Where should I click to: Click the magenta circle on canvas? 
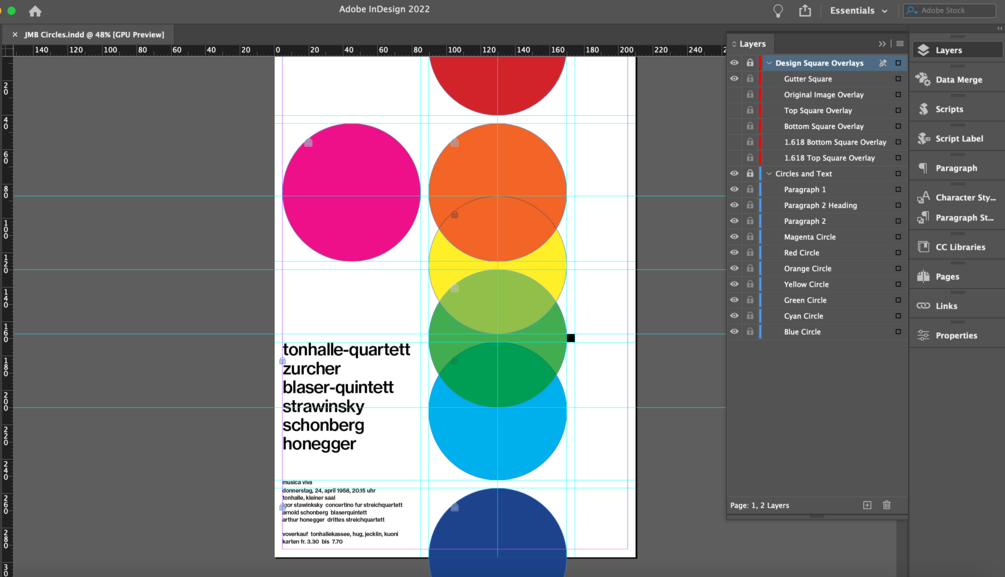351,192
